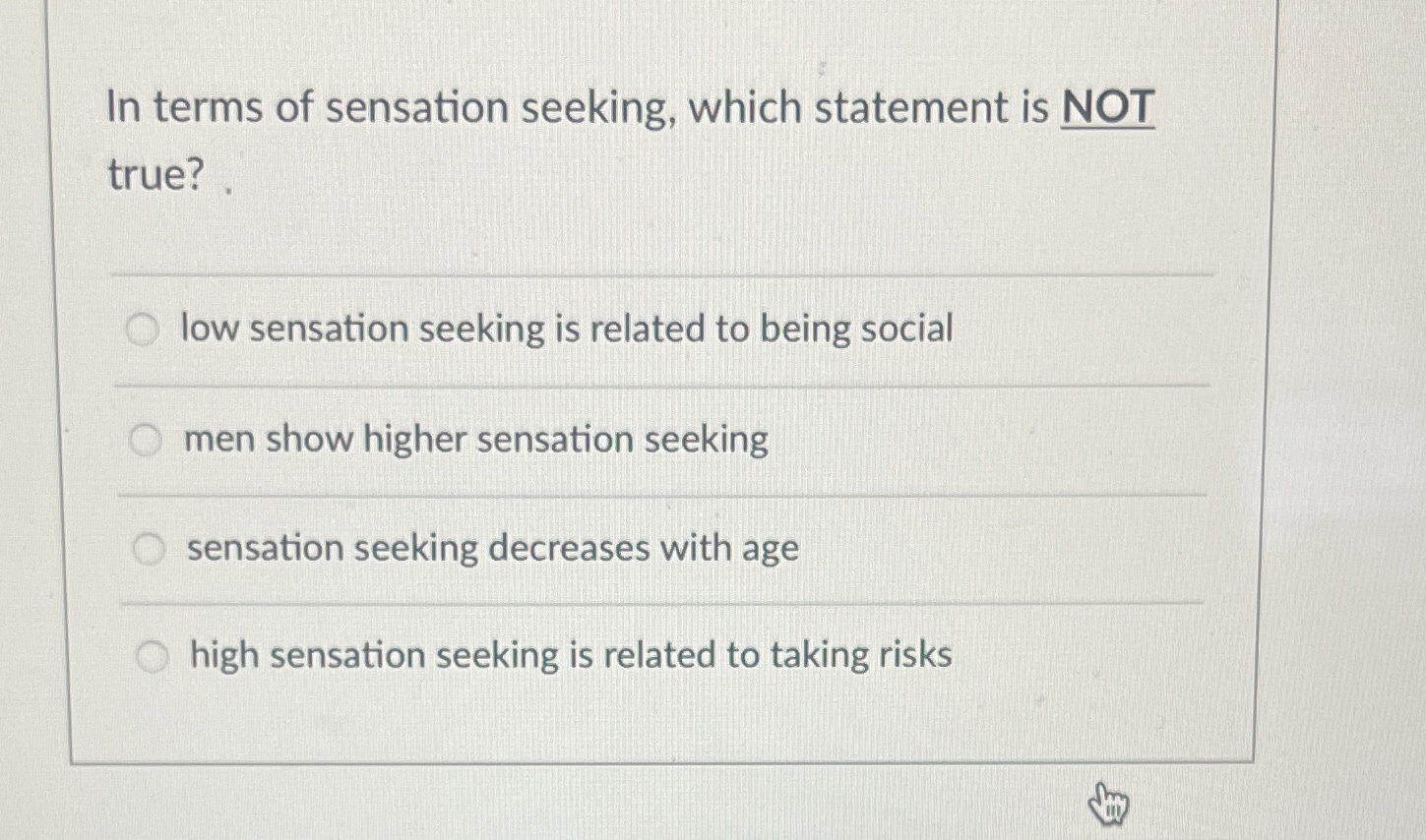
Task: Select the radio button beside 'high sensation seeking is related to taking risks'
Action: pos(154,656)
